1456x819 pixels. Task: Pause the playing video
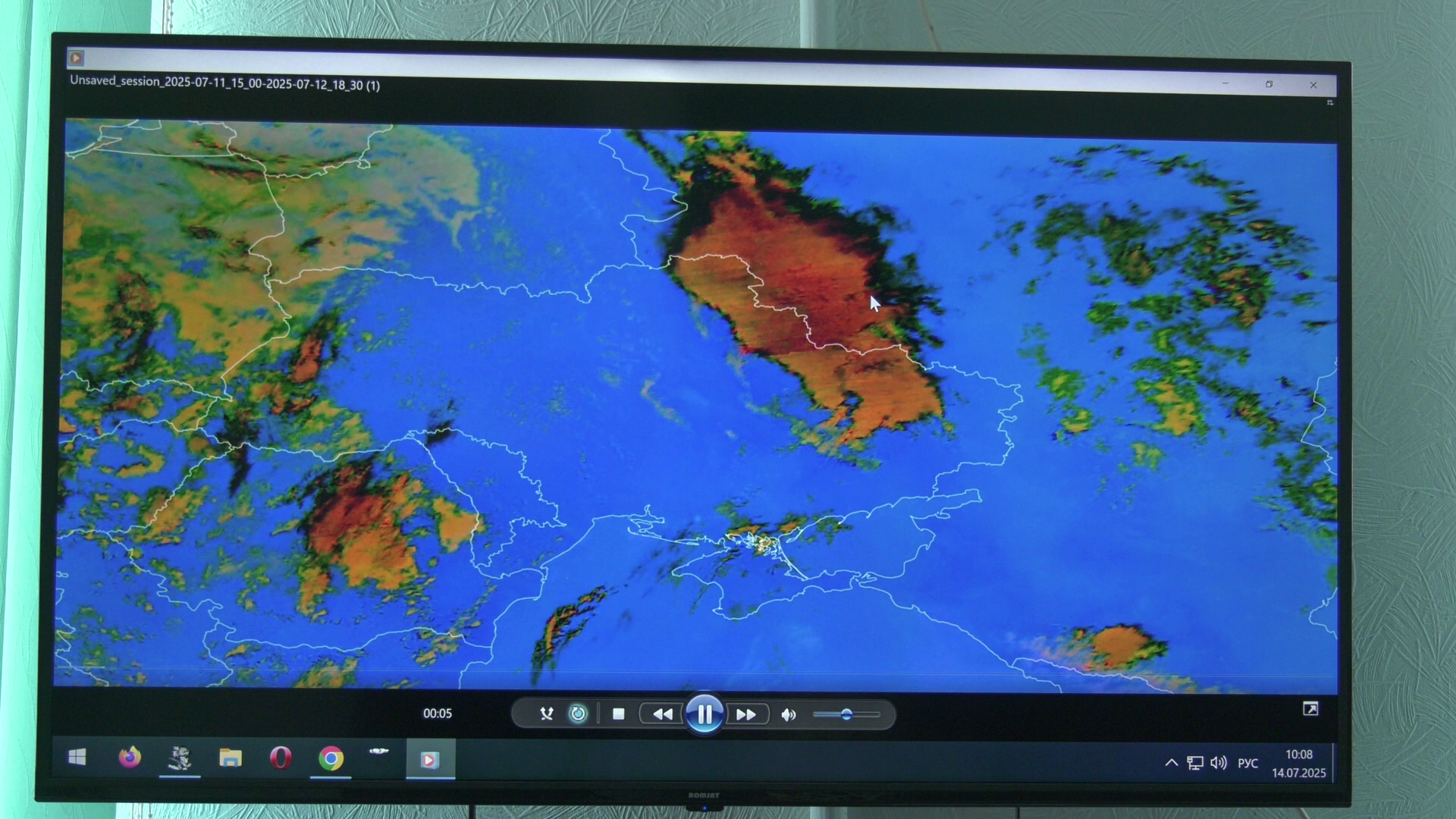coord(704,714)
